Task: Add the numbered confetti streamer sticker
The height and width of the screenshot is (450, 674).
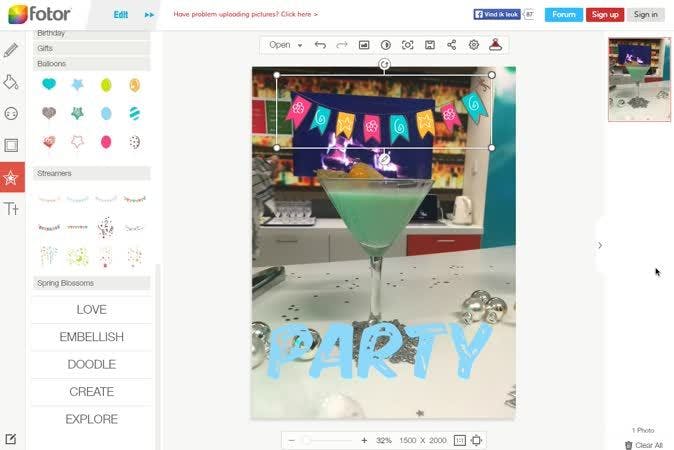Action: click(106, 227)
